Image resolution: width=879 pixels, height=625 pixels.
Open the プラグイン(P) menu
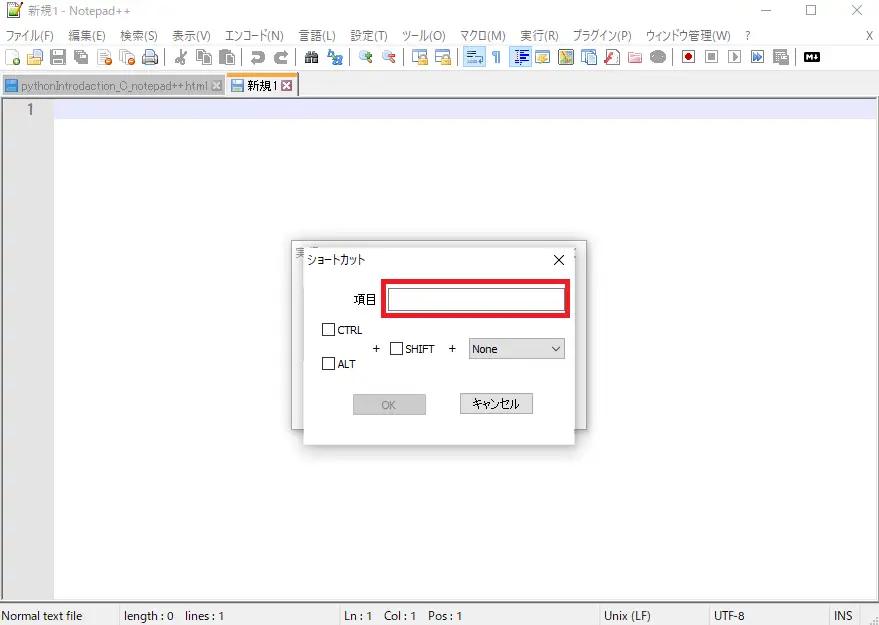click(x=602, y=36)
